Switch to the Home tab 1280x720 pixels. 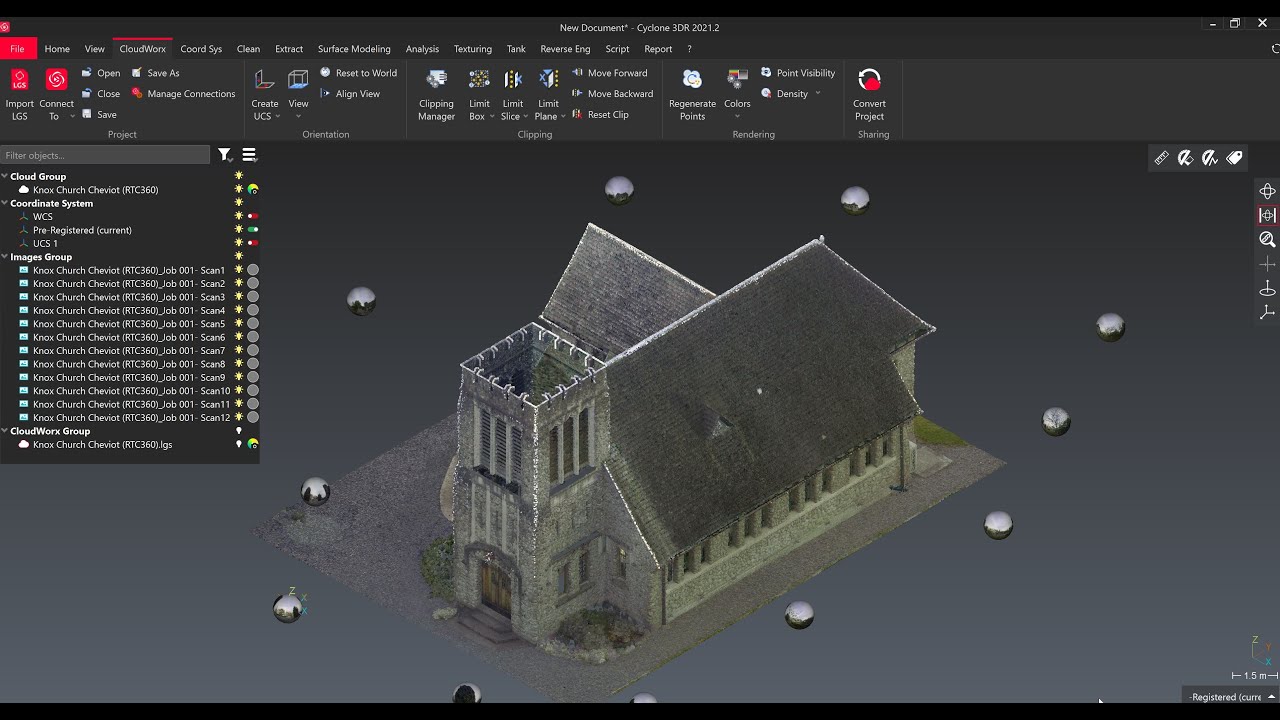click(57, 49)
